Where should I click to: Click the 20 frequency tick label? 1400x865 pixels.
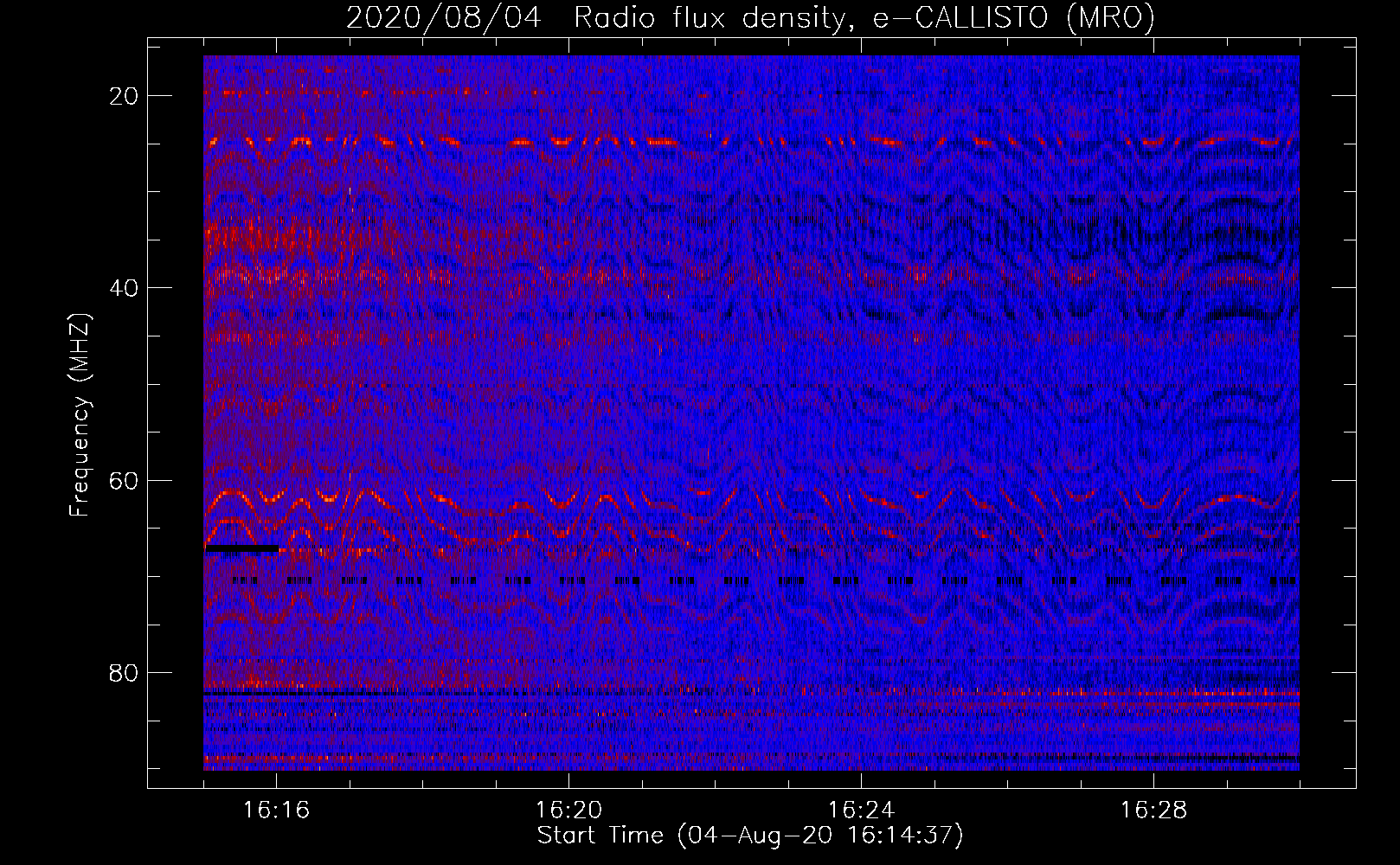point(125,96)
